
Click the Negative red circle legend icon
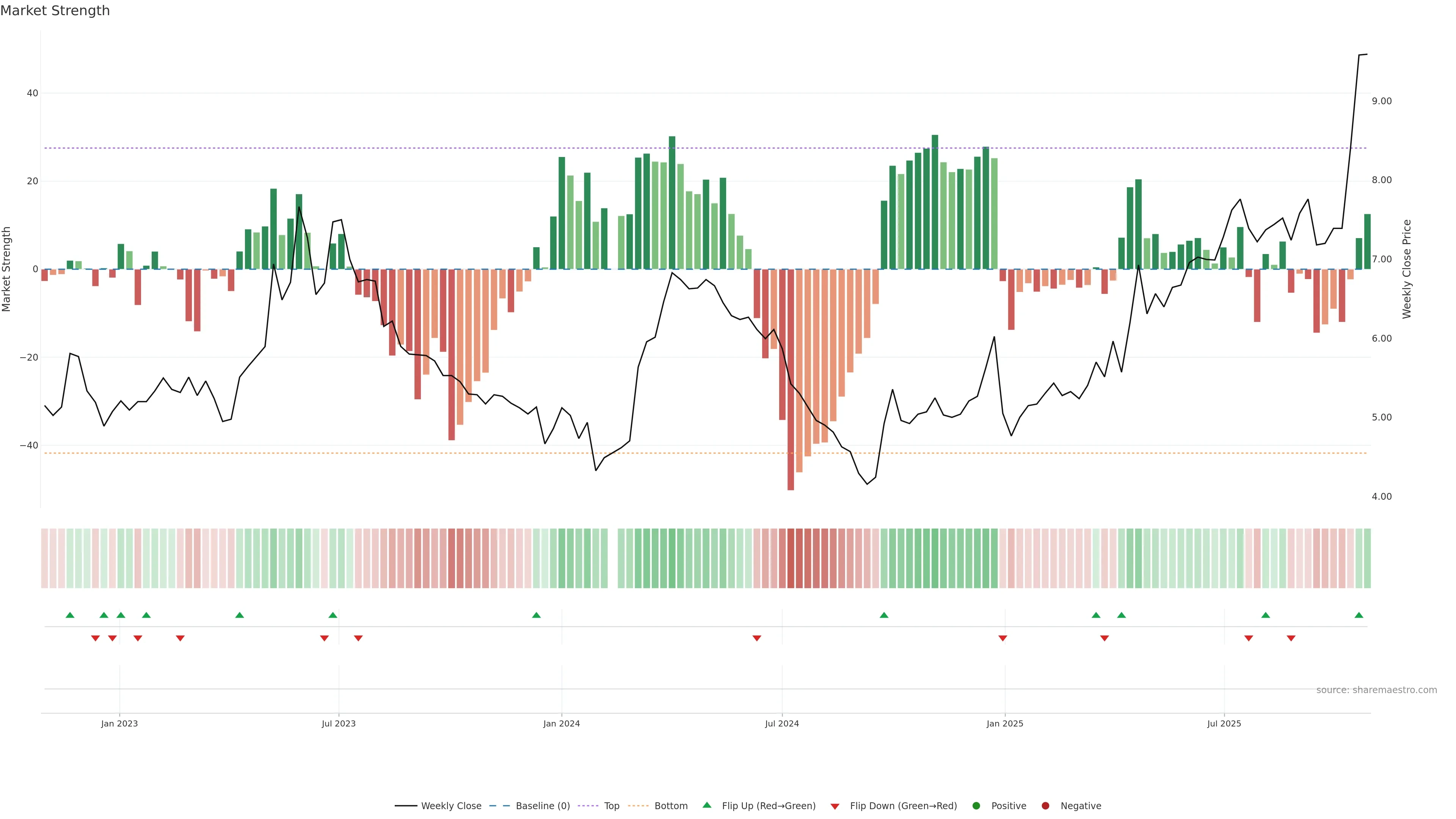1045,806
